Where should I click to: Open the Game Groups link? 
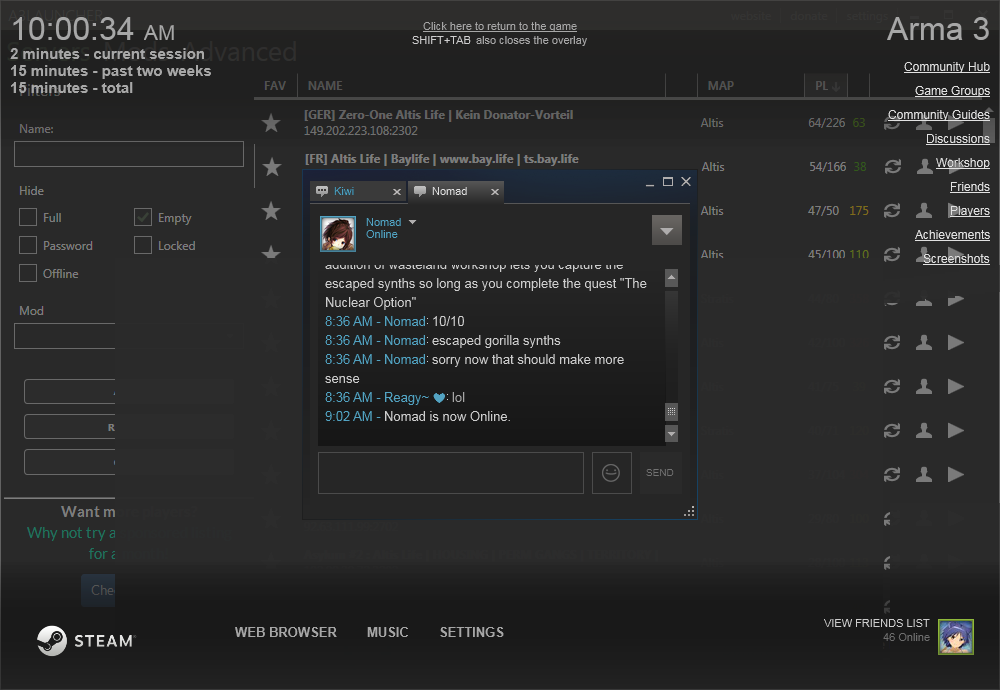pos(952,91)
